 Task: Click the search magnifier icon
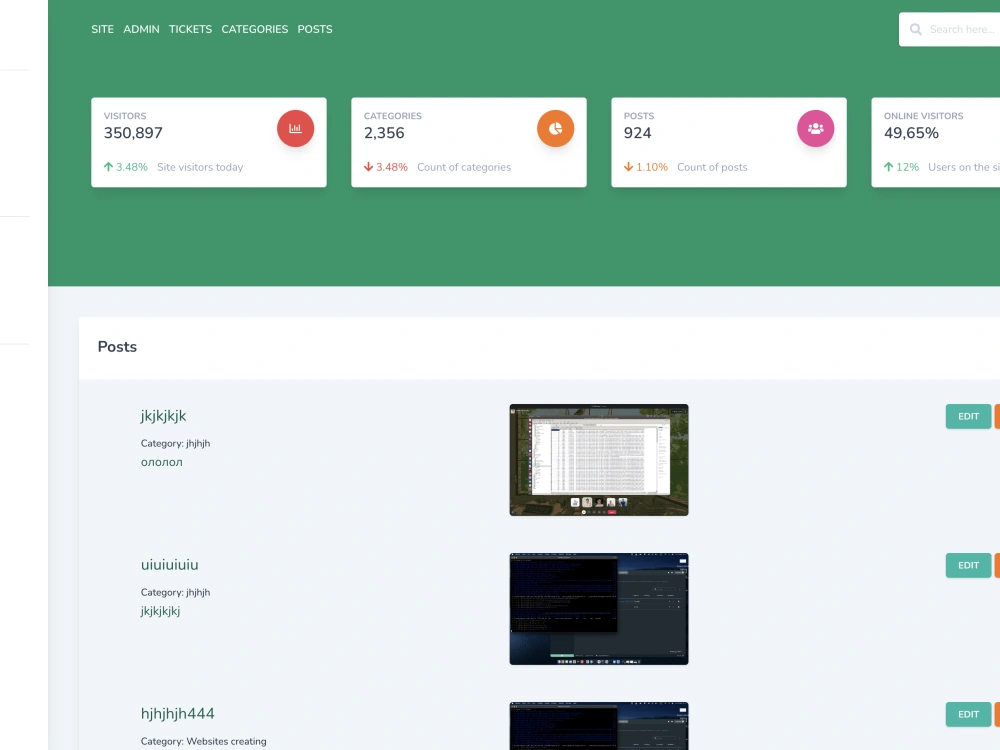point(916,29)
